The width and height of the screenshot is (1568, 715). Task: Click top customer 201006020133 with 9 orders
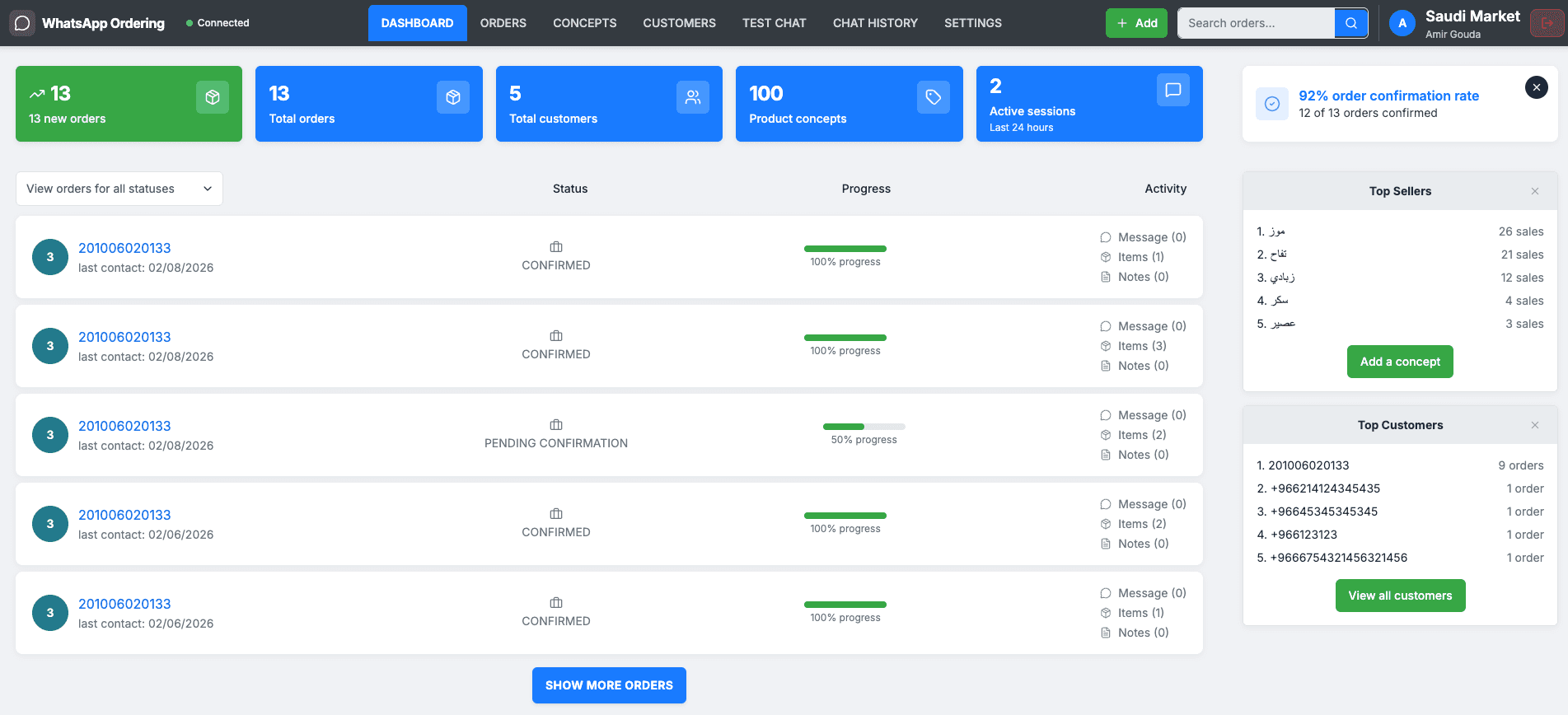(x=1400, y=465)
